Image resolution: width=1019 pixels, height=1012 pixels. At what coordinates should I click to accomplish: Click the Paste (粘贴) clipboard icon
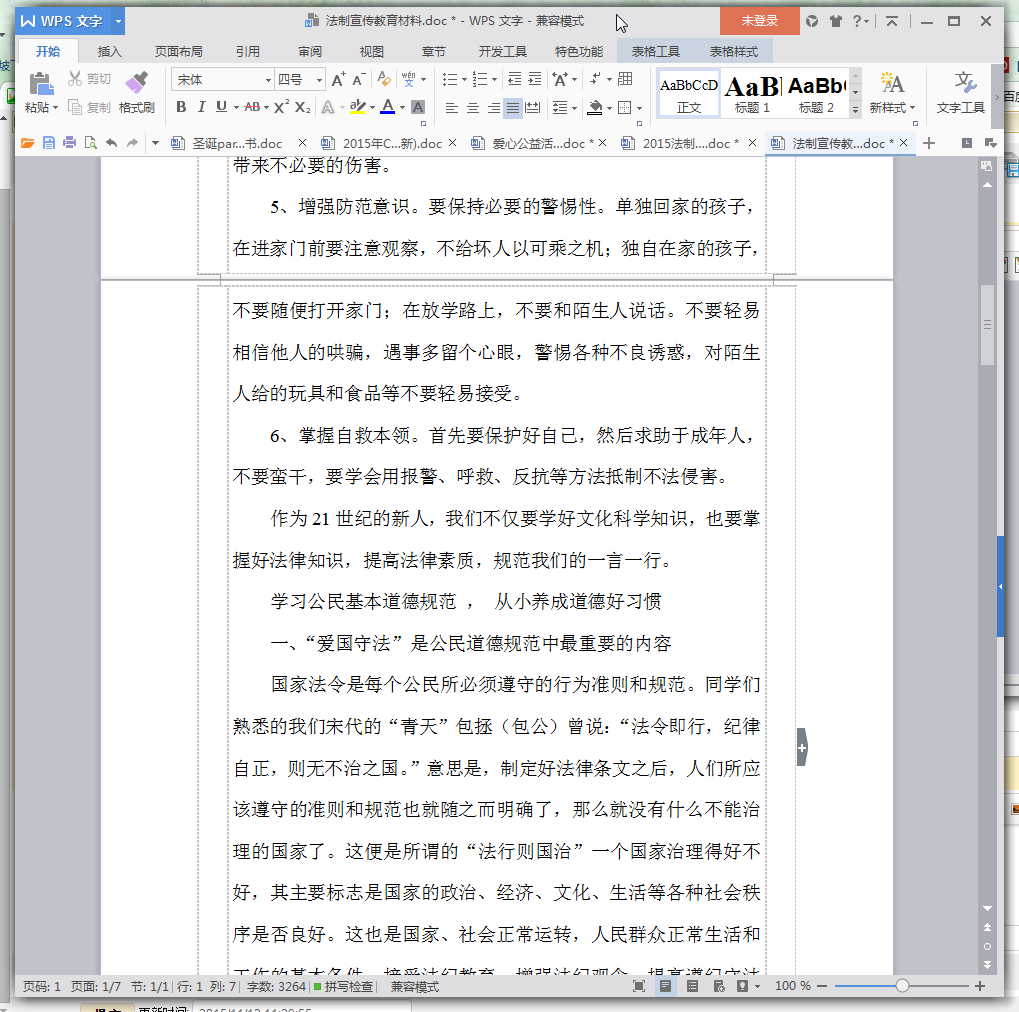[40, 84]
